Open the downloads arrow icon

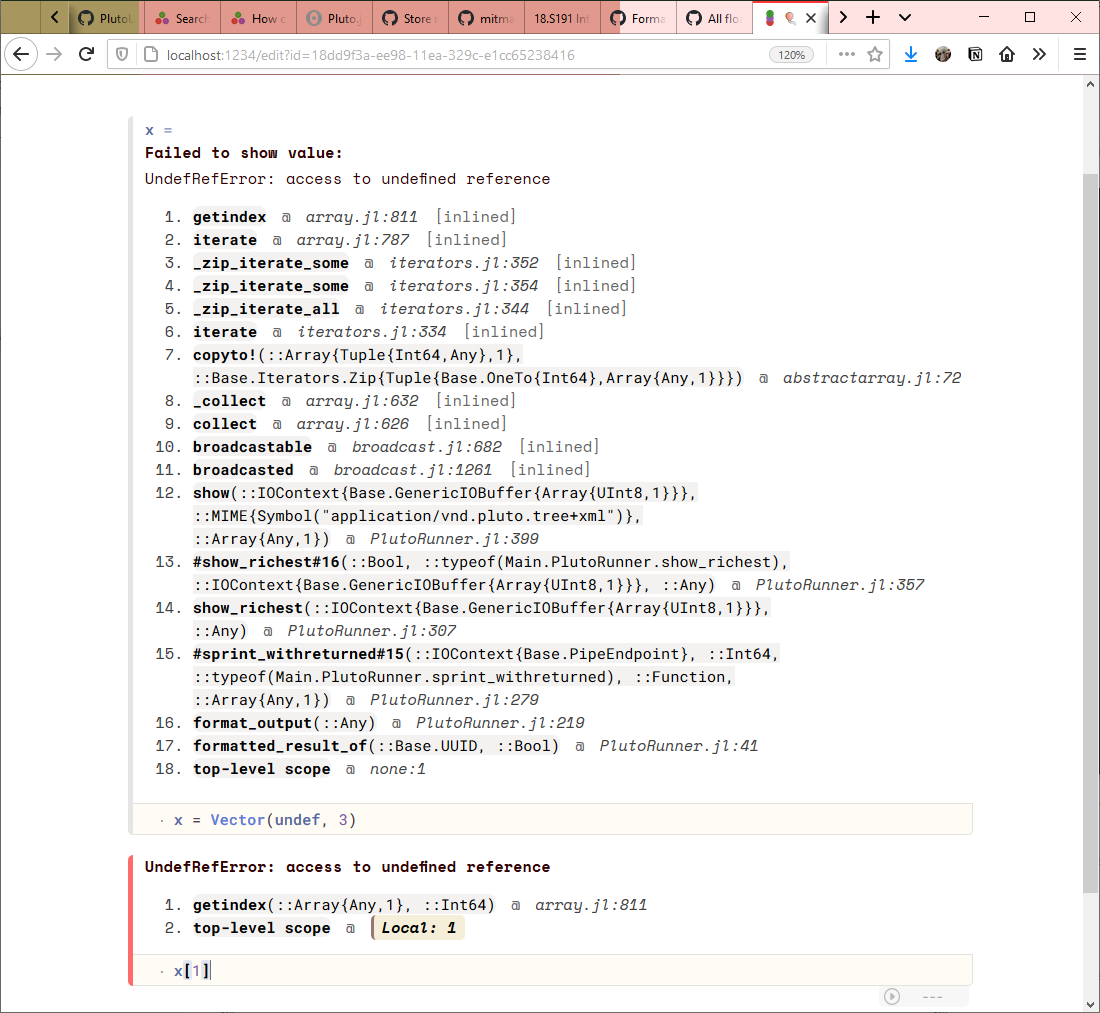tap(911, 55)
